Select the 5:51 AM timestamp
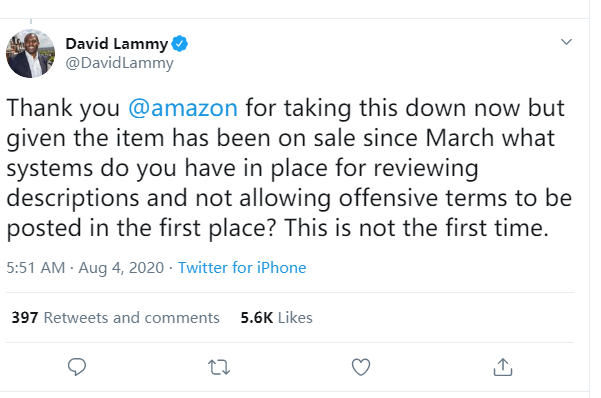Screen dimensions: 601x398 point(36,268)
